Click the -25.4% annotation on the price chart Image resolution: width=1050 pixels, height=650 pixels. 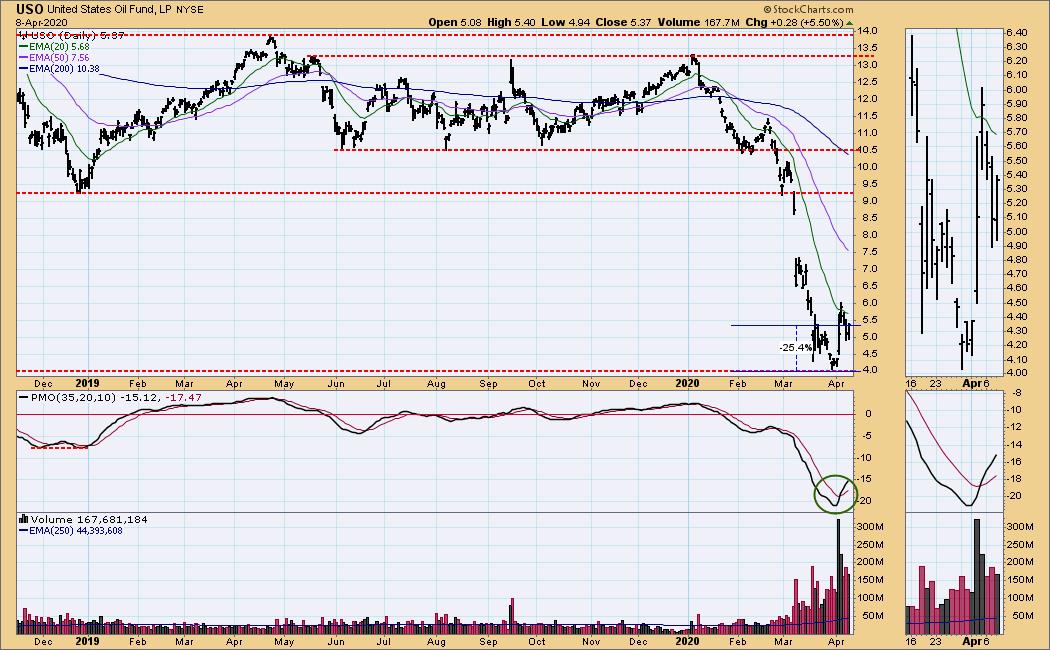pyautogui.click(x=795, y=347)
